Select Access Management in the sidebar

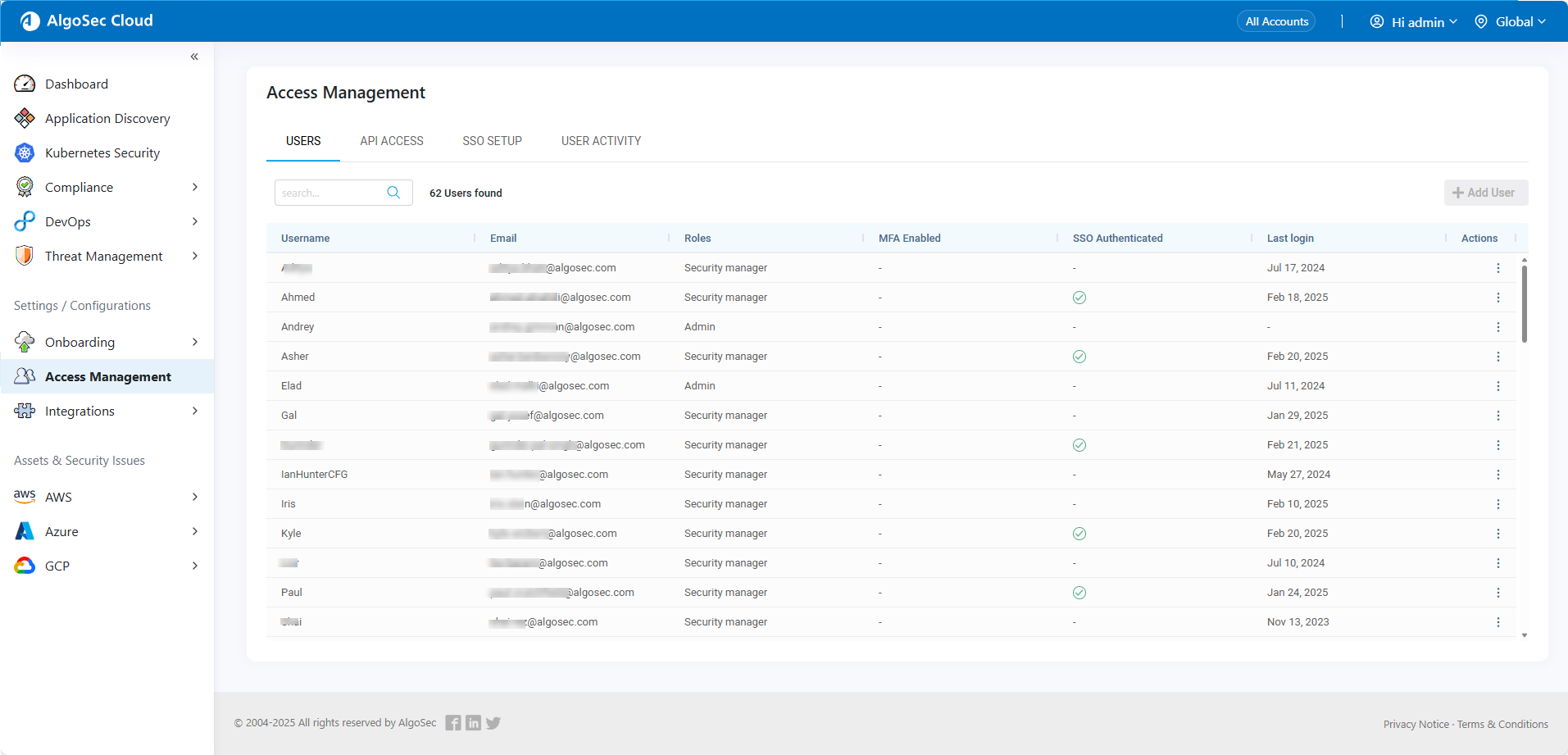(x=107, y=376)
